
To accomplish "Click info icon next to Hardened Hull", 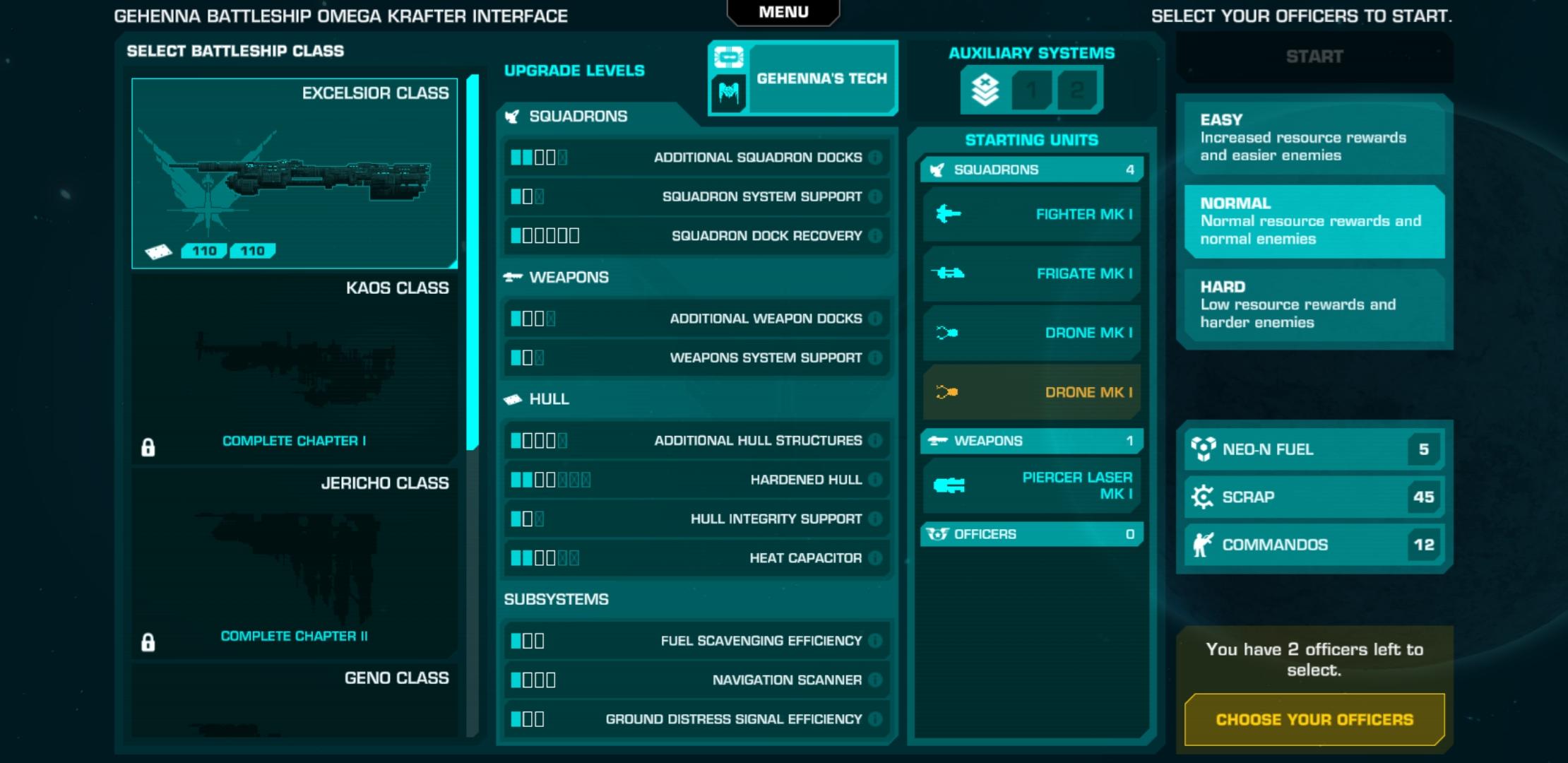I will pyautogui.click(x=875, y=480).
